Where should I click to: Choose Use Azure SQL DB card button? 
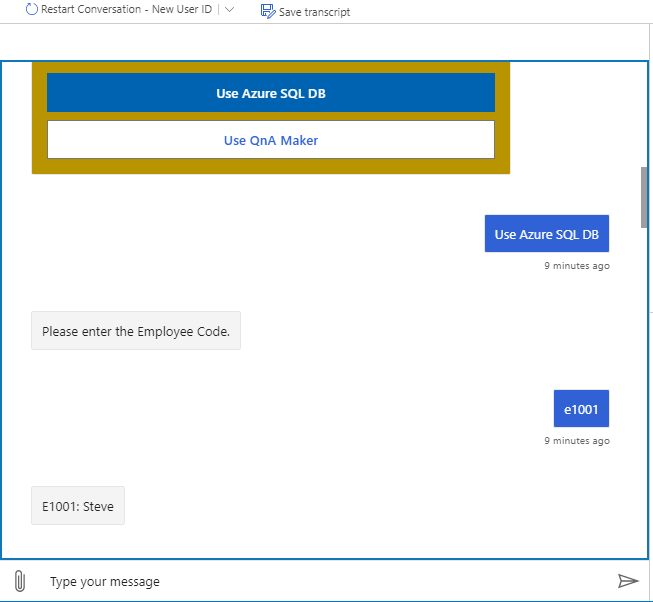coord(271,93)
